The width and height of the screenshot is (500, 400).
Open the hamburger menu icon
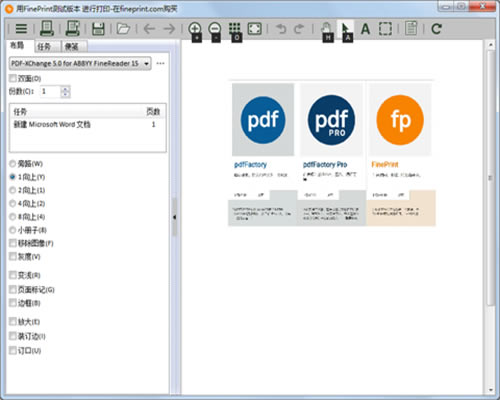(x=21, y=29)
